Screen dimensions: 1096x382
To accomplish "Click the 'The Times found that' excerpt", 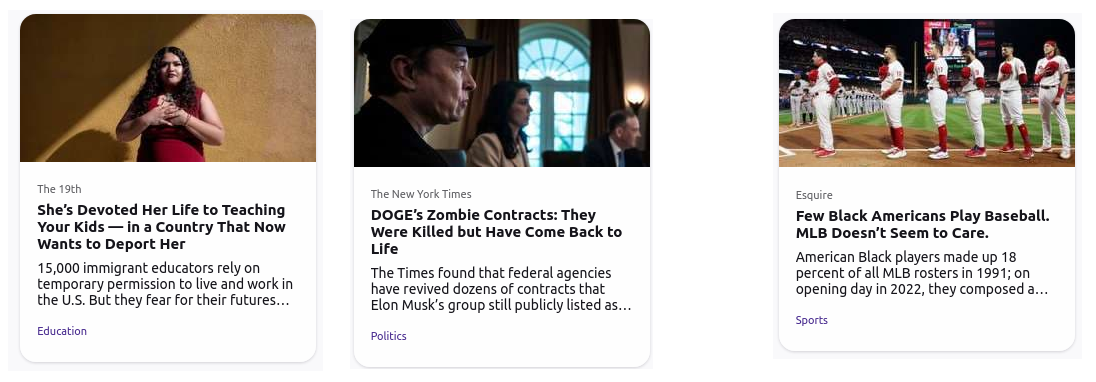I will click(x=501, y=289).
